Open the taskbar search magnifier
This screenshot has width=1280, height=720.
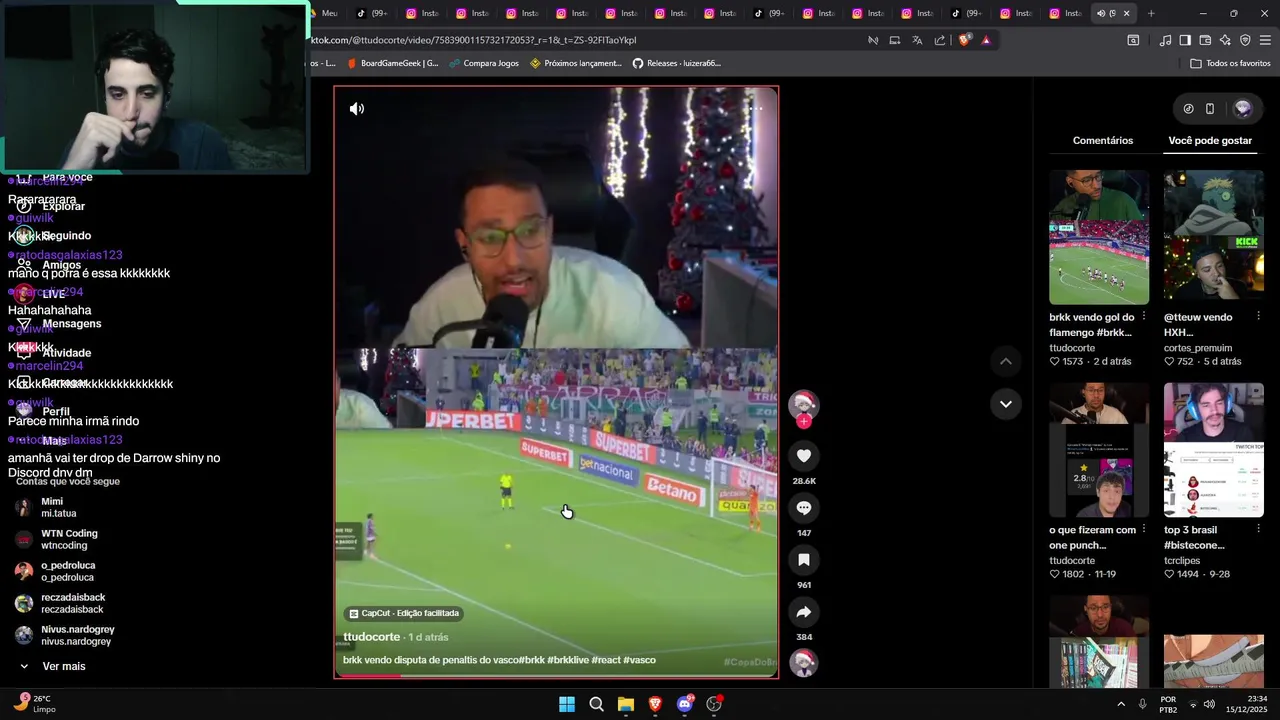coord(596,704)
